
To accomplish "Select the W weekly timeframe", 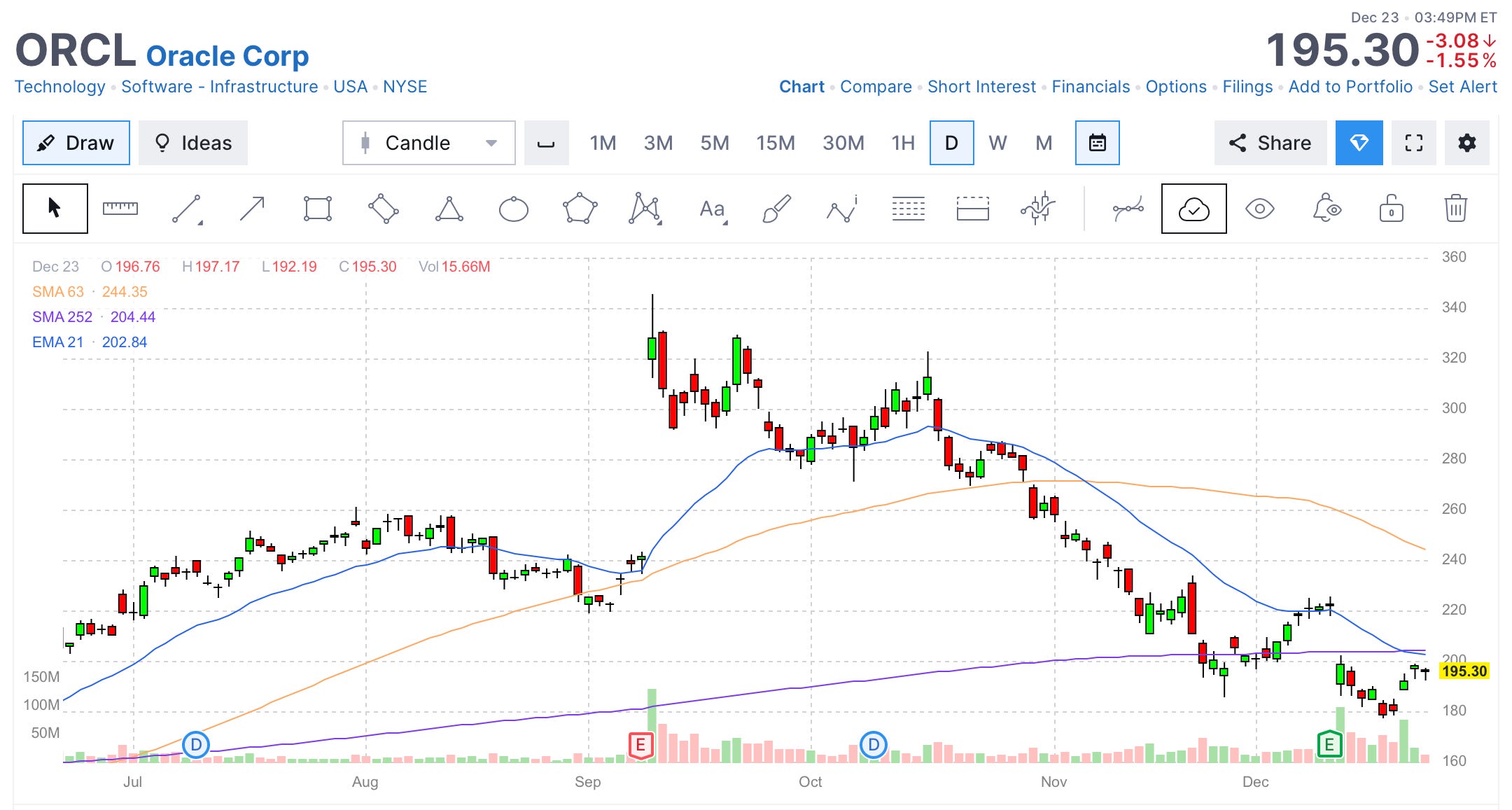I will click(x=997, y=143).
